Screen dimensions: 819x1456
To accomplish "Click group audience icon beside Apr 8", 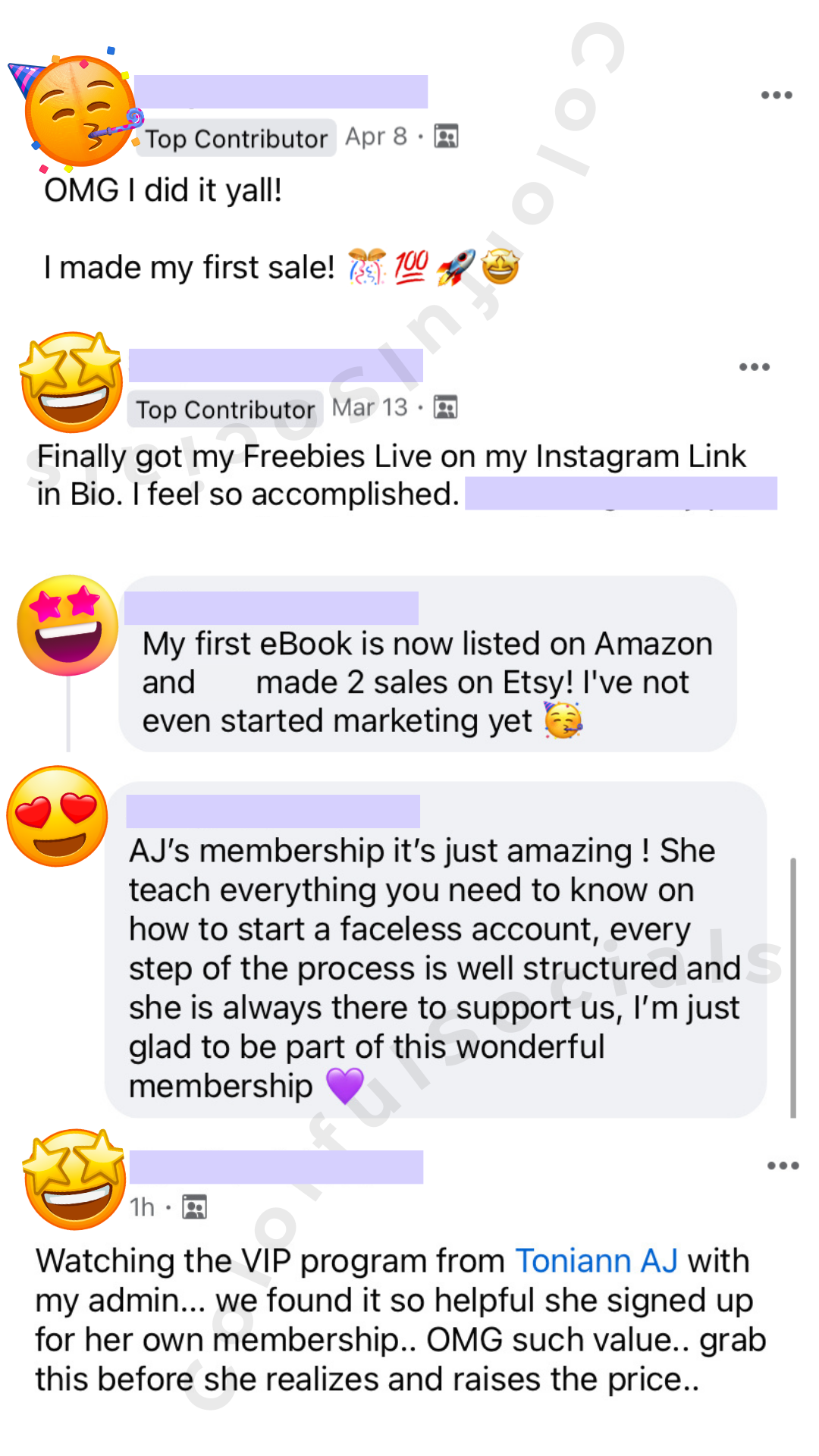I will click(x=446, y=136).
